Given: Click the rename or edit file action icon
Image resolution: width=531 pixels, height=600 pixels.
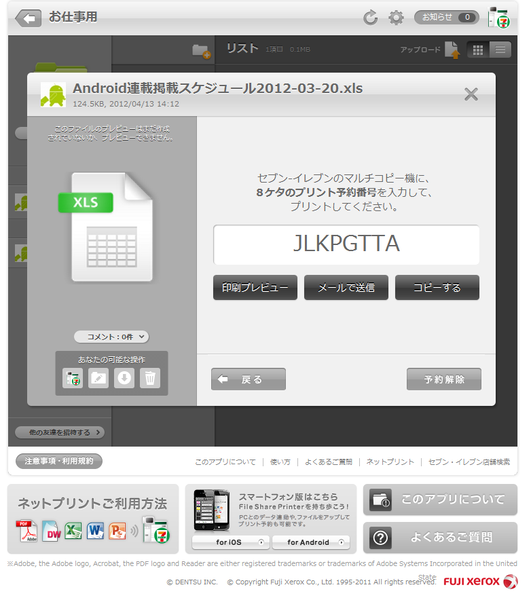Looking at the screenshot, I should tap(98, 378).
